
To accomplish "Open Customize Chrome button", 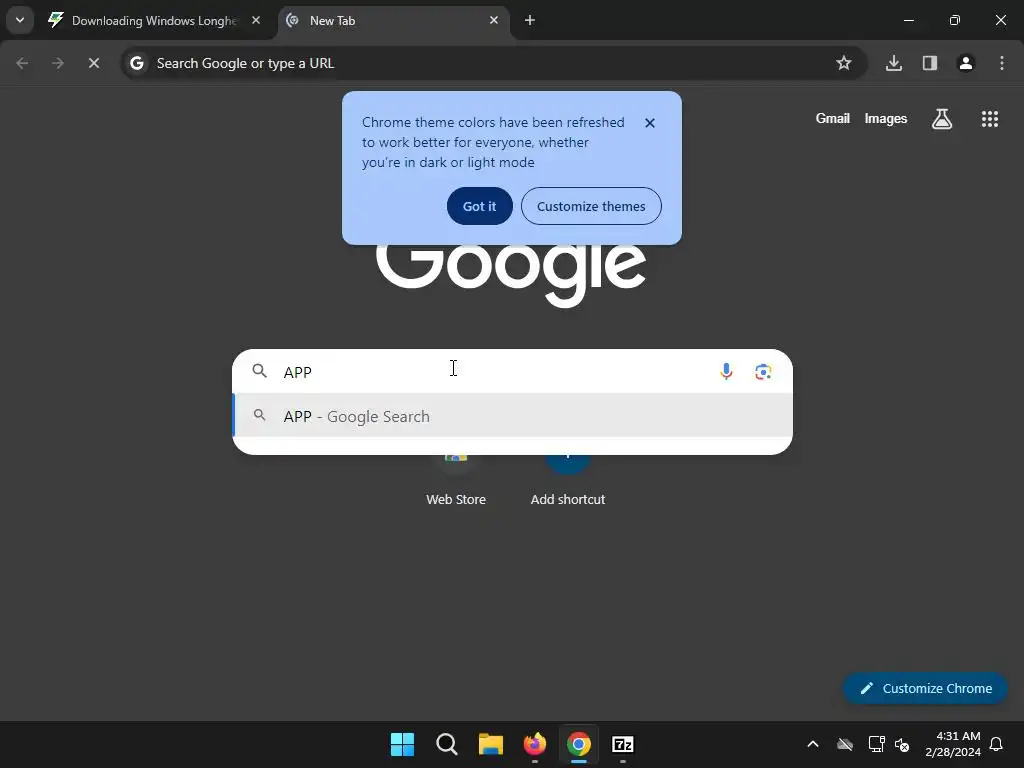I will pyautogui.click(x=925, y=688).
